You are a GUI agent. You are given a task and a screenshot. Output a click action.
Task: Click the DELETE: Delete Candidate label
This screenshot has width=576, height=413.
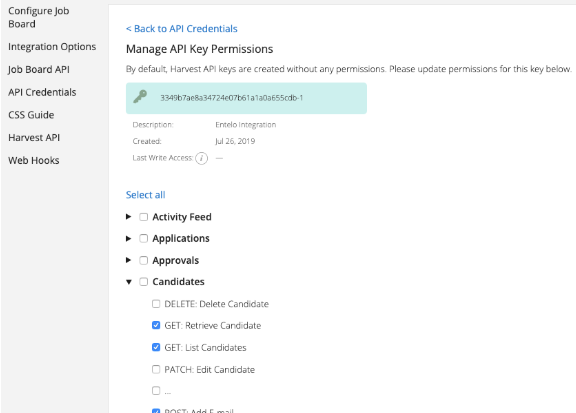216,304
